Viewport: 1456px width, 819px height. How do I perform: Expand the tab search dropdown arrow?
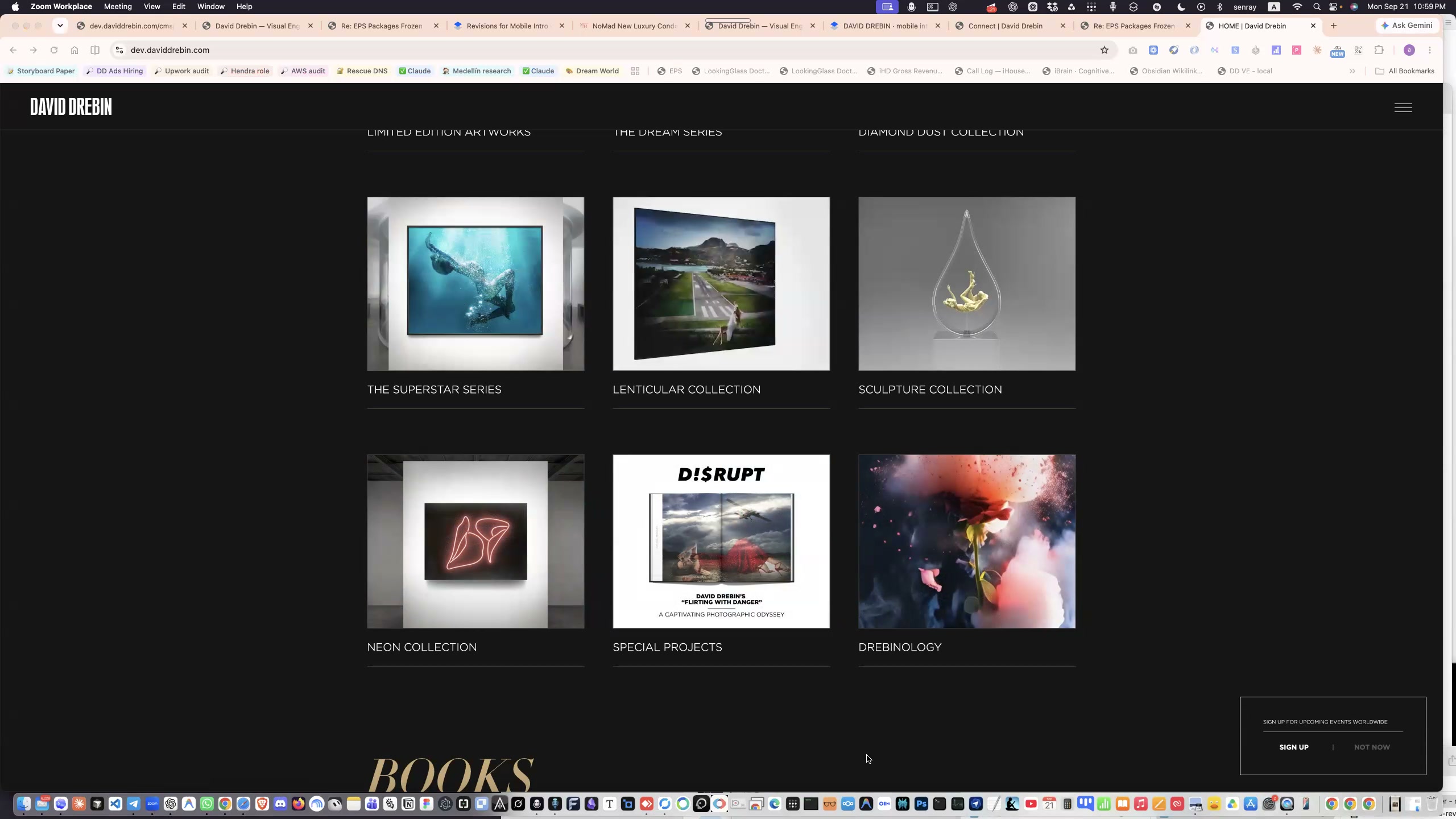[60, 26]
